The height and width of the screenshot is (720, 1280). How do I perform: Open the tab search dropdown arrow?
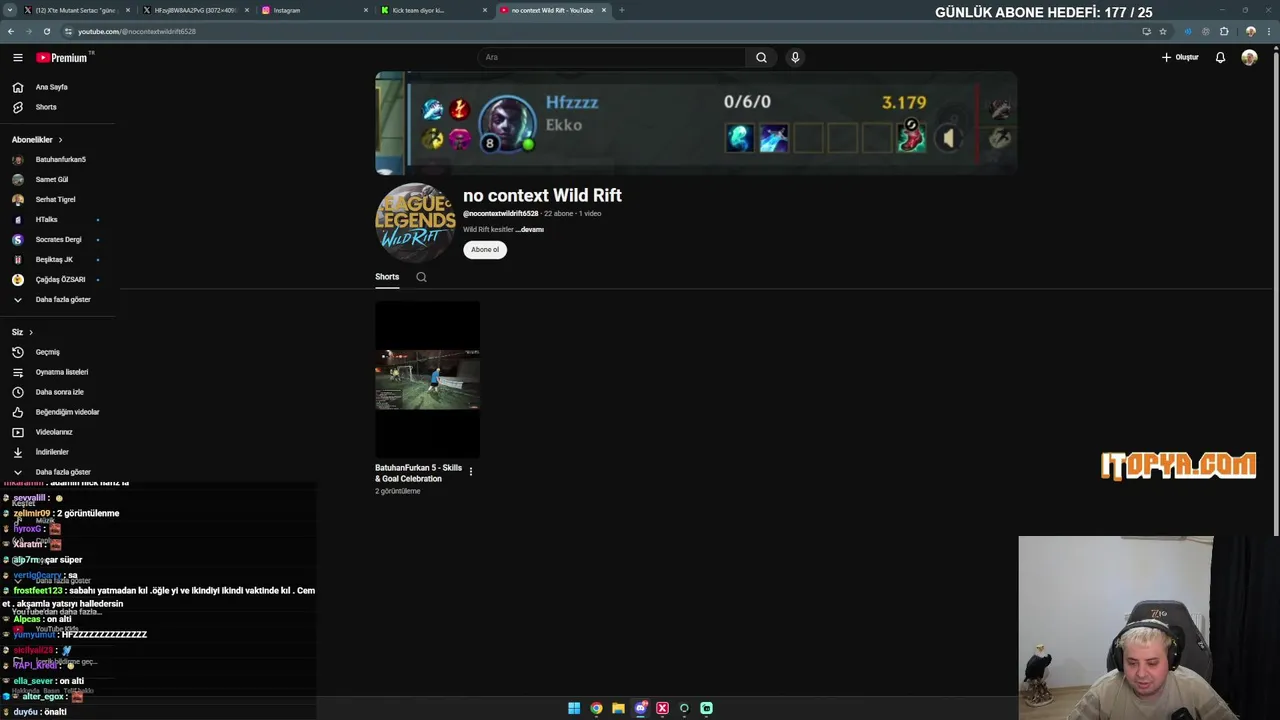coord(9,10)
